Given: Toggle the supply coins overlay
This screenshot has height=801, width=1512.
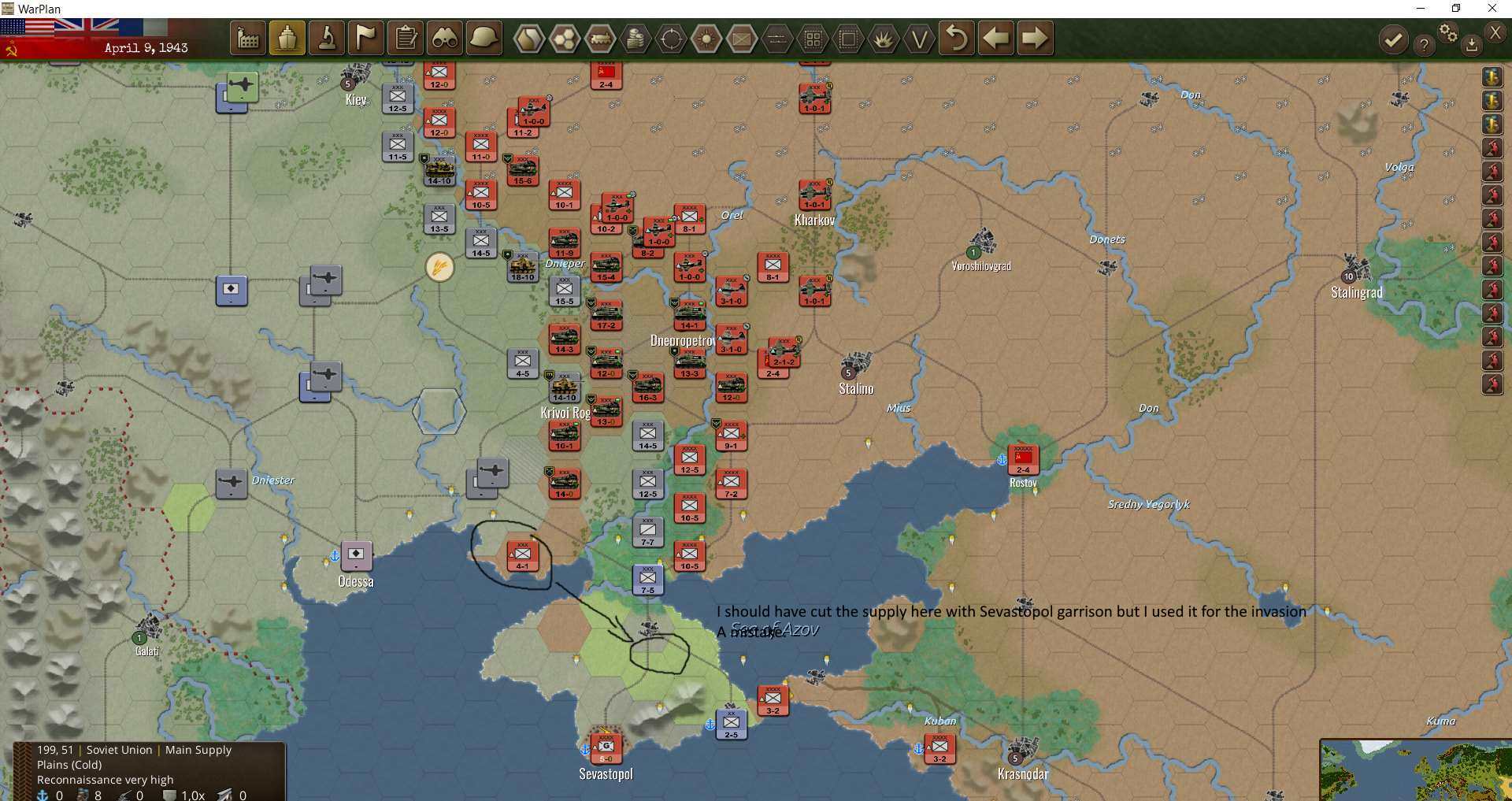Looking at the screenshot, I should [x=636, y=39].
